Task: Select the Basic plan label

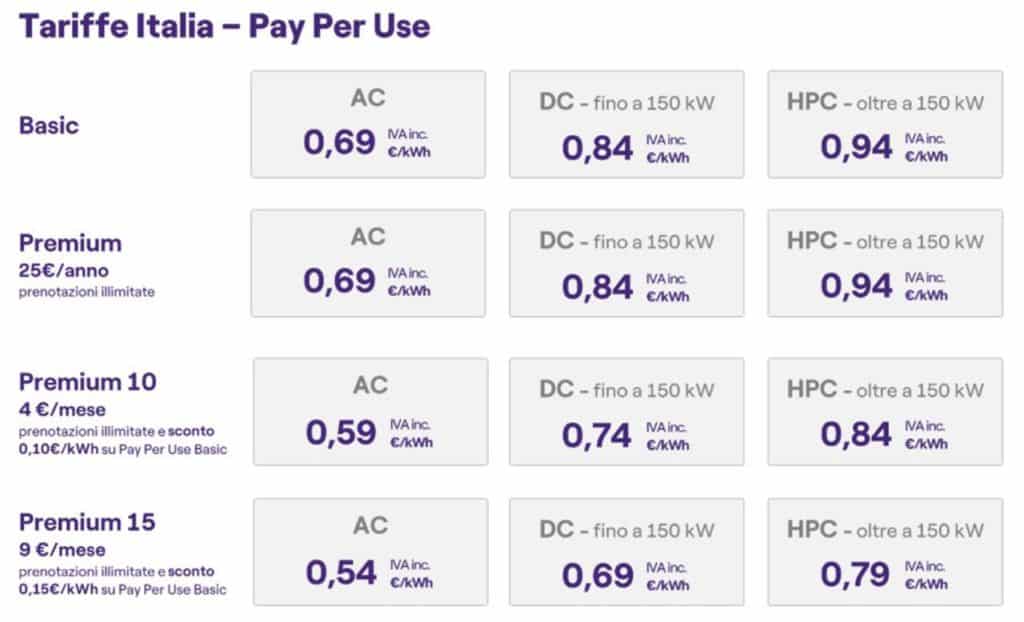Action: (49, 125)
